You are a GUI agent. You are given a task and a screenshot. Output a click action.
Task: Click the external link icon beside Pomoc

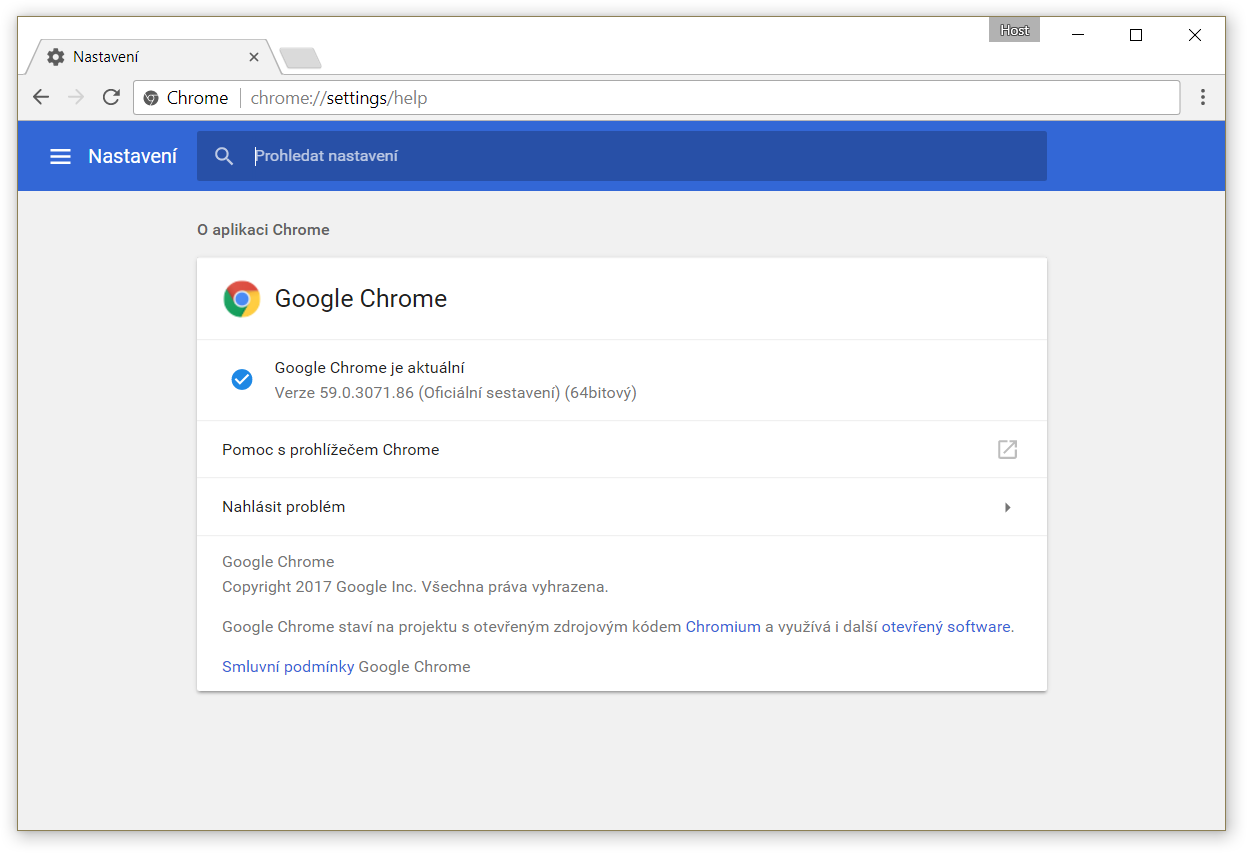1007,450
